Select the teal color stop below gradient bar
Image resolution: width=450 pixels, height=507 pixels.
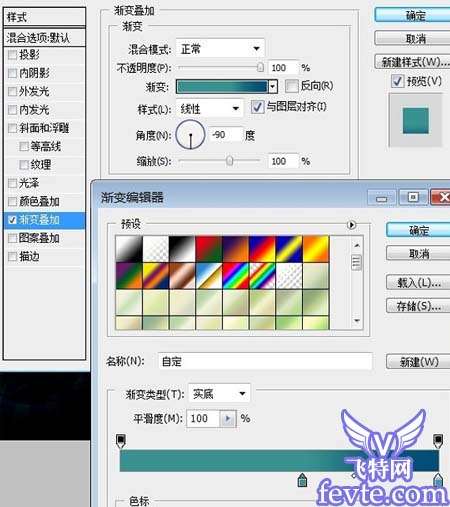[x=302, y=480]
